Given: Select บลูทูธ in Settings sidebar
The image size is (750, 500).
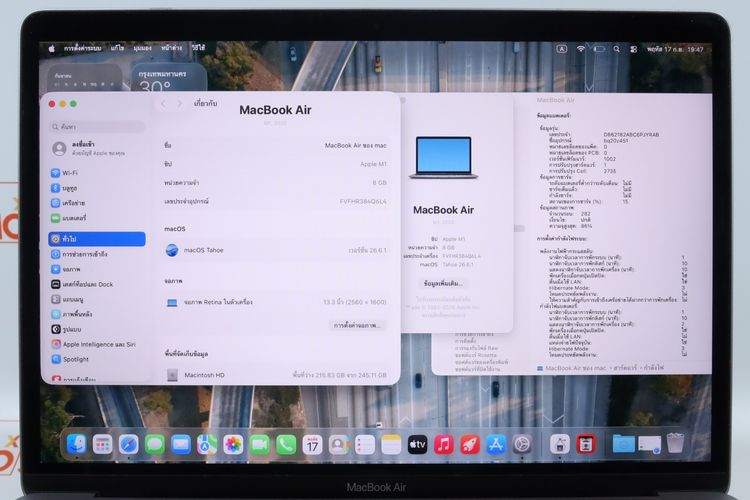Looking at the screenshot, I should [97, 188].
